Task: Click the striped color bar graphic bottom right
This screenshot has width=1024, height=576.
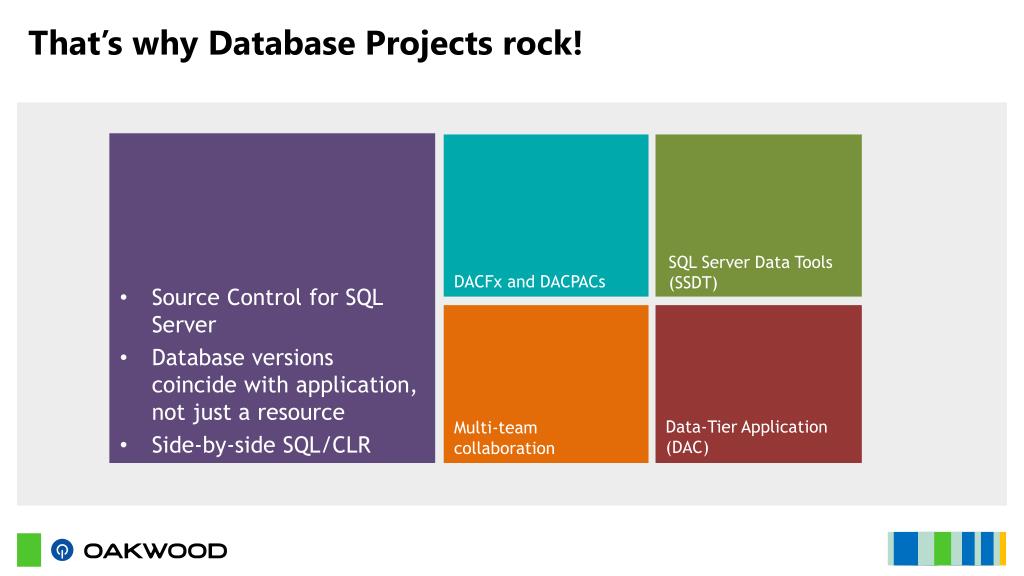Action: coord(947,549)
